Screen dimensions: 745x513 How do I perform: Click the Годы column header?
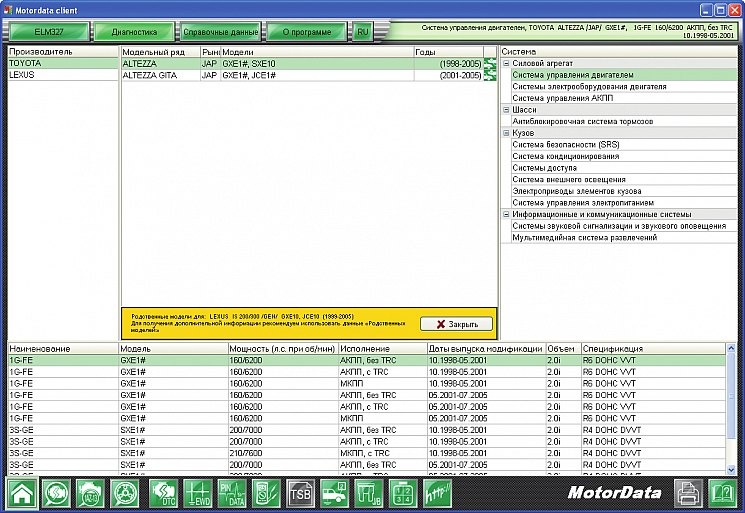pos(449,52)
